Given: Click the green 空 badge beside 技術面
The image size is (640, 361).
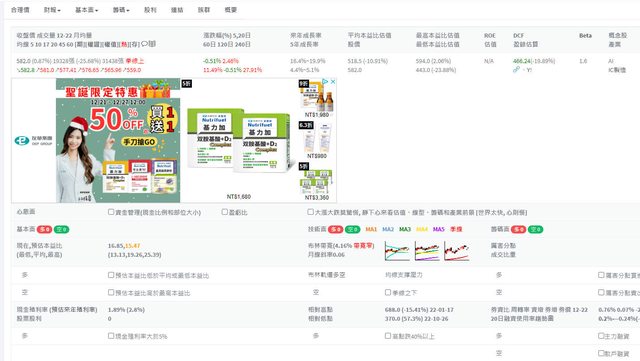Looking at the screenshot, I should tap(353, 229).
